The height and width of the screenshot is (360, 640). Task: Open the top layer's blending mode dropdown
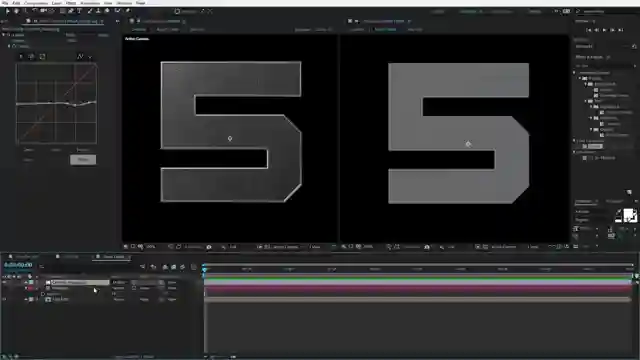coord(120,282)
